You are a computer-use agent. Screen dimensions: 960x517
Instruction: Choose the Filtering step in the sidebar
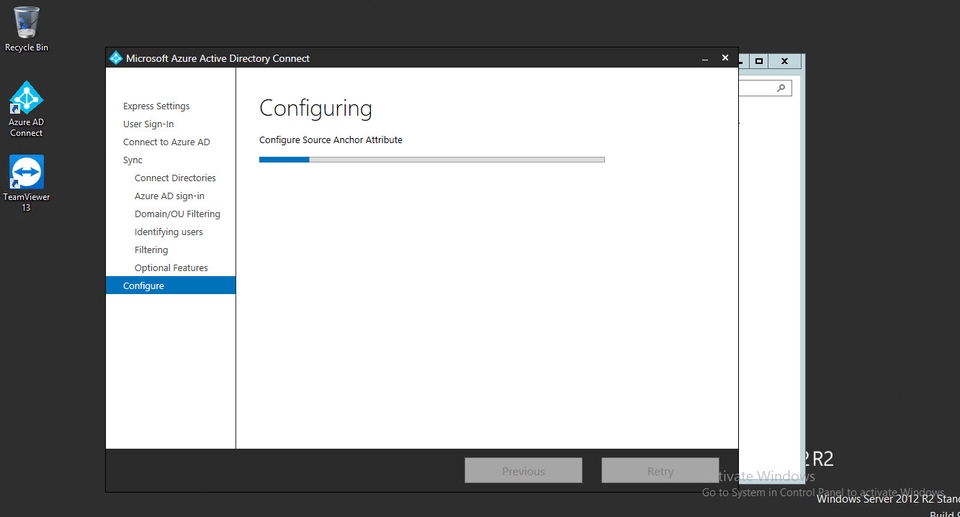click(x=151, y=250)
